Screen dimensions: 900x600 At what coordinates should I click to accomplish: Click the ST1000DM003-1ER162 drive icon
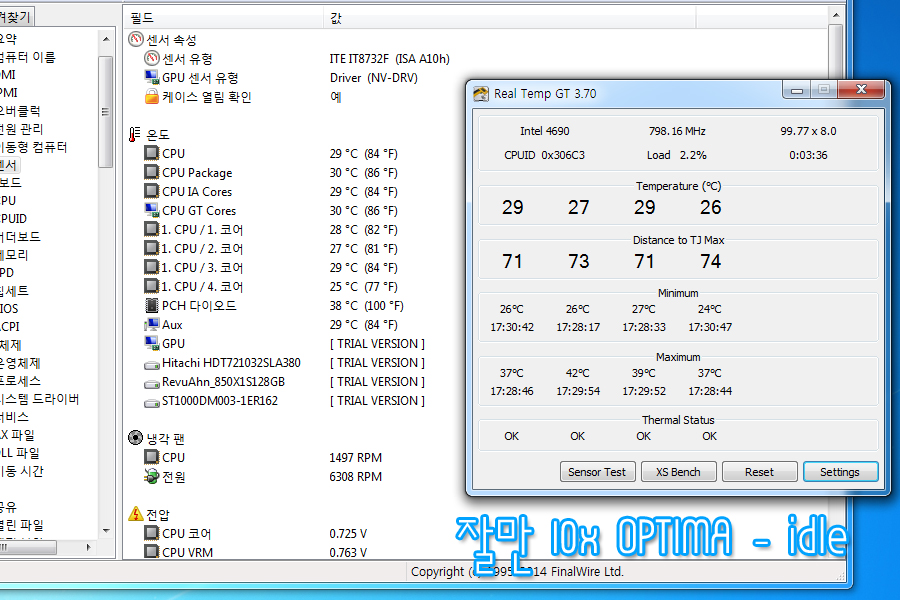(x=152, y=402)
